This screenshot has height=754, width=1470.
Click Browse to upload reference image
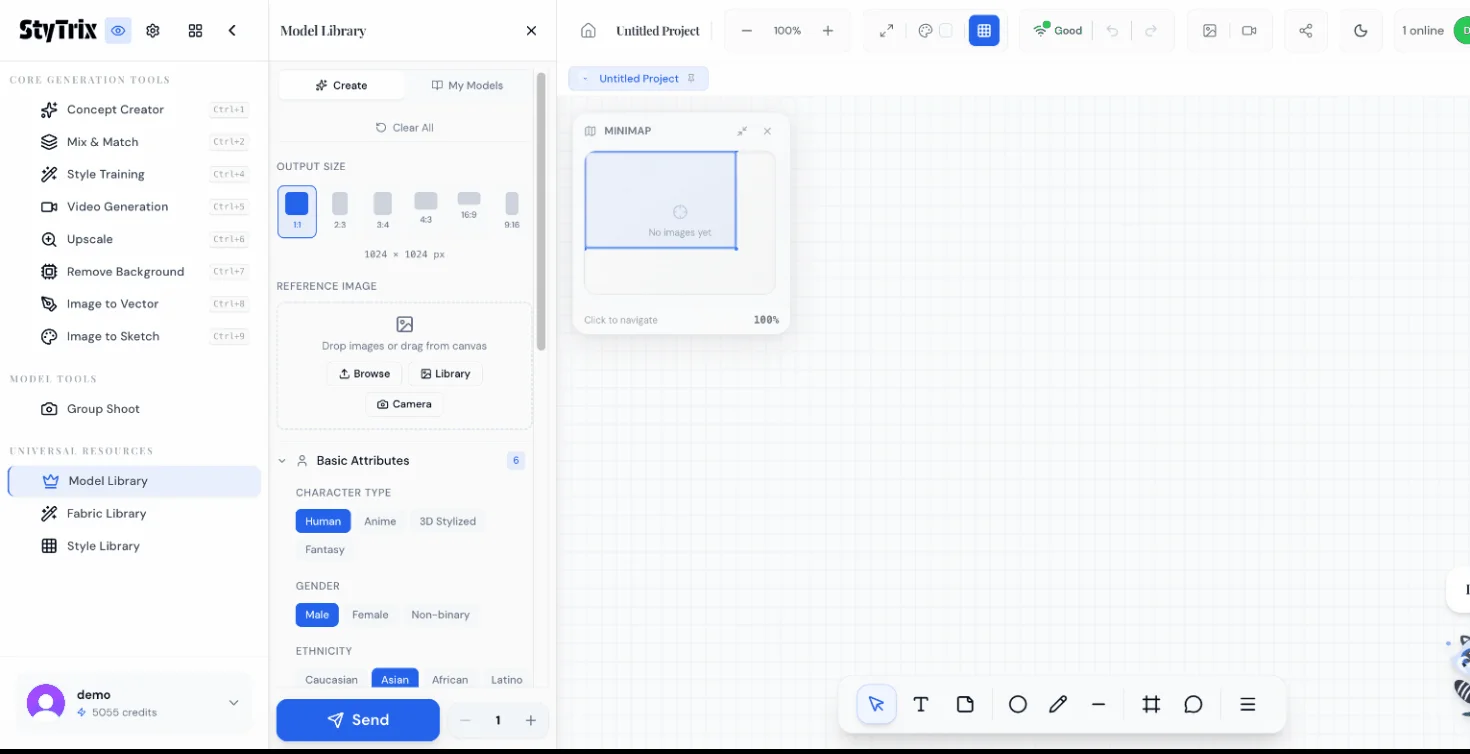tap(364, 374)
